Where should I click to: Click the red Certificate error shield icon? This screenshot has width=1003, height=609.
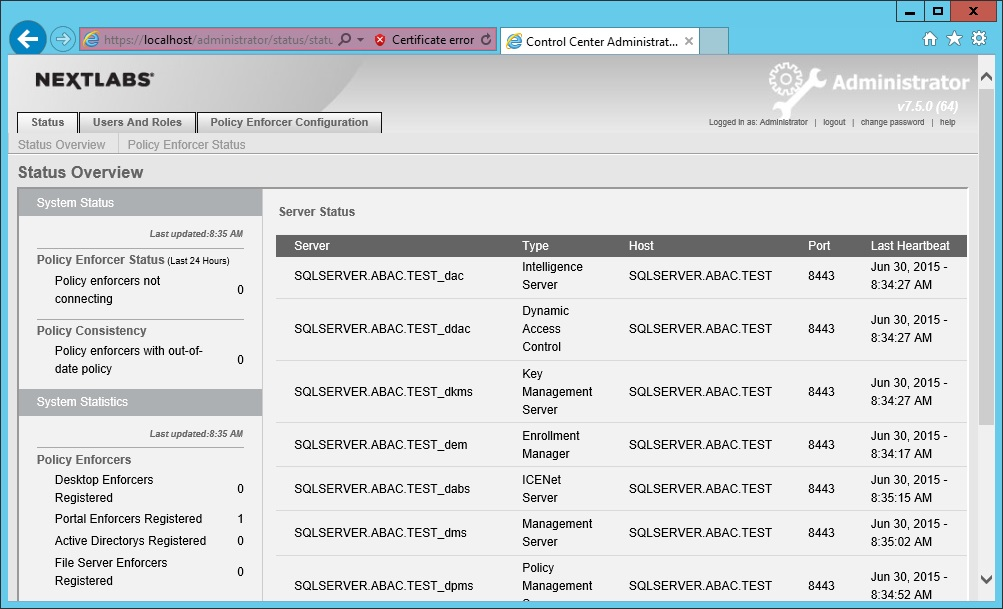click(379, 40)
